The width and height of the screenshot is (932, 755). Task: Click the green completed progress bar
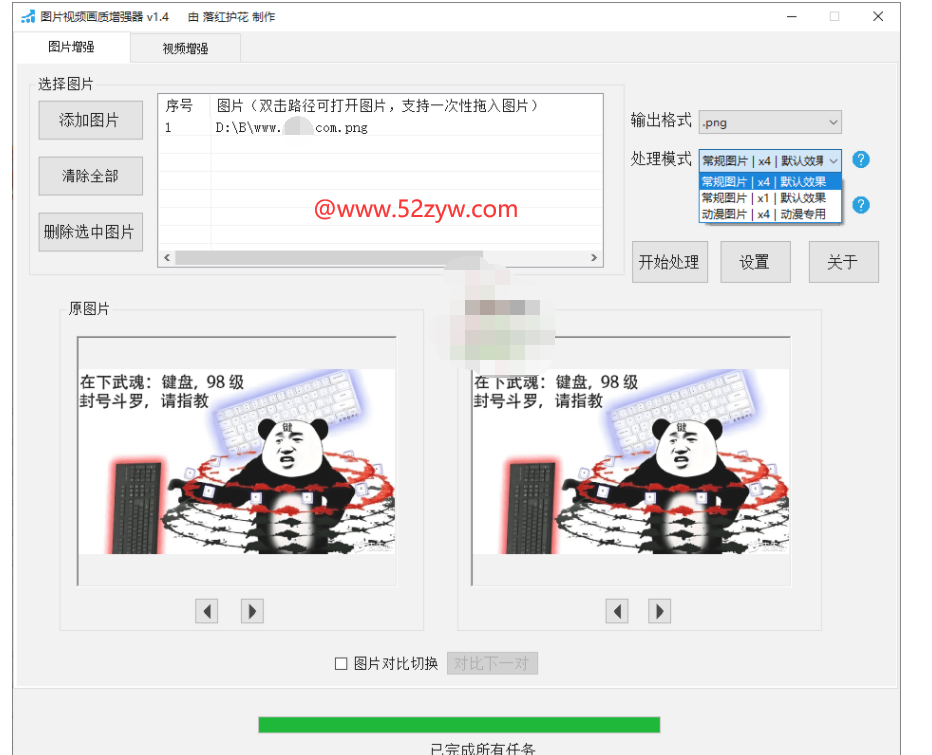(x=459, y=725)
